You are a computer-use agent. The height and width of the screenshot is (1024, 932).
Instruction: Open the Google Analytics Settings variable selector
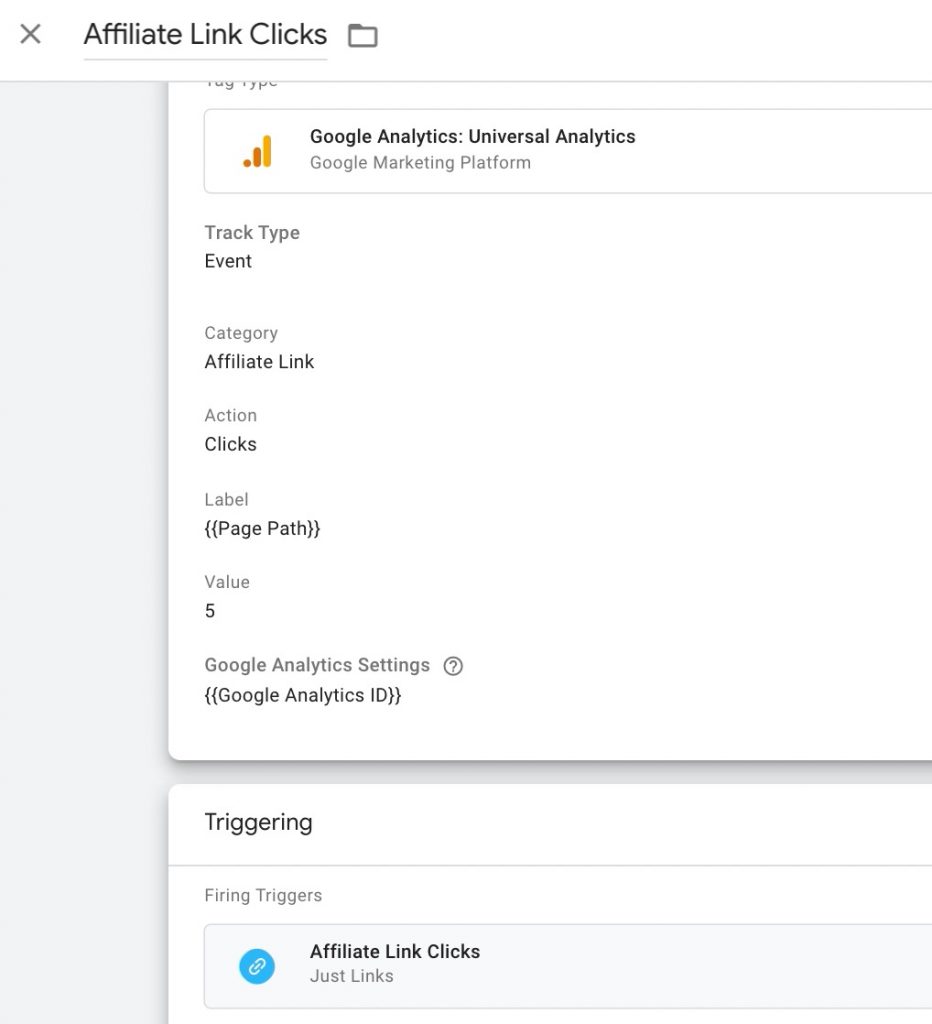pos(302,695)
